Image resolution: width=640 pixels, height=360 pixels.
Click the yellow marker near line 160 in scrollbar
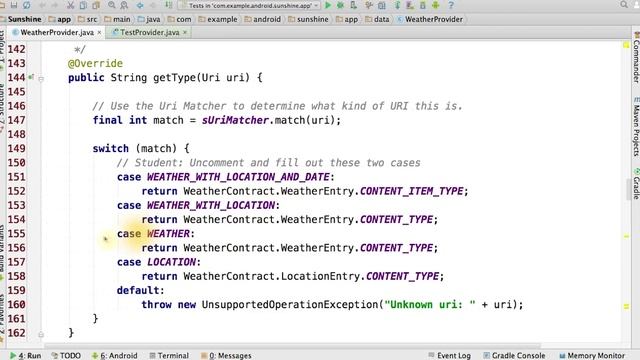pyautogui.click(x=626, y=306)
